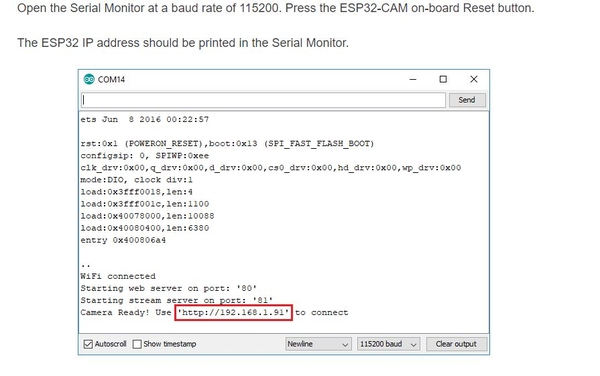
Task: Click the 'load:0x40078000,len:10088' line
Action: click(x=147, y=216)
